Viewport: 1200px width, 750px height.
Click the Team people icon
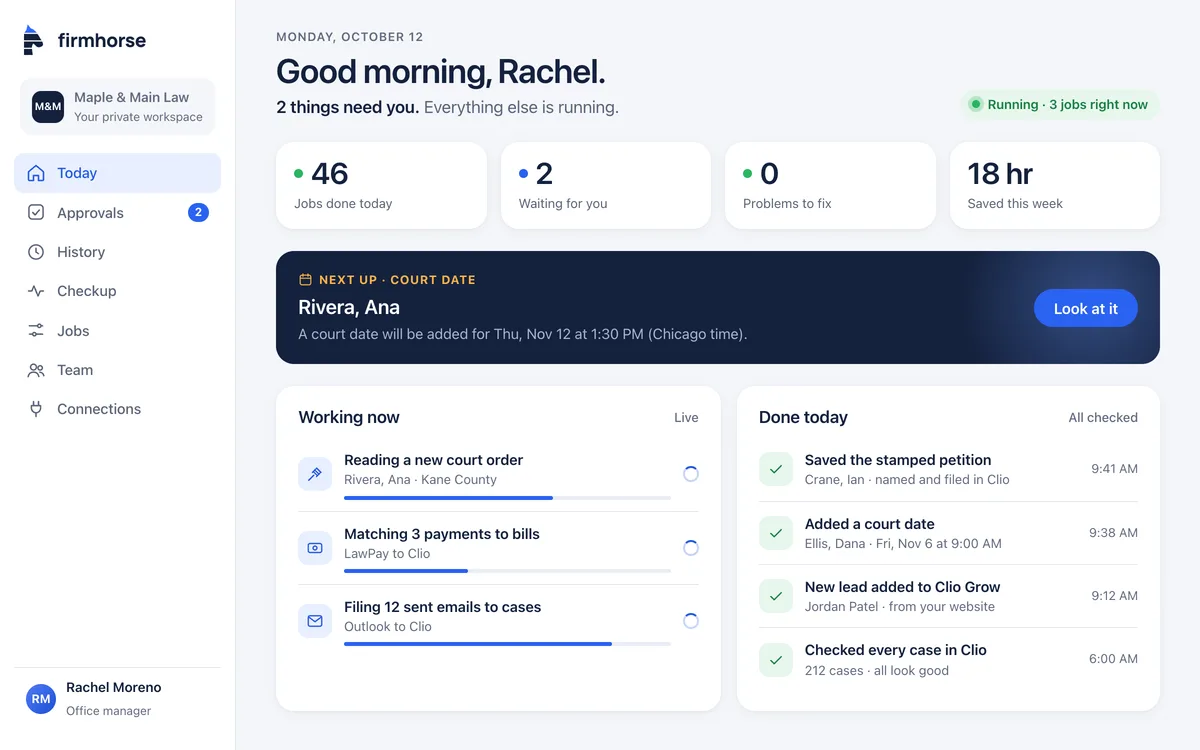tap(36, 370)
